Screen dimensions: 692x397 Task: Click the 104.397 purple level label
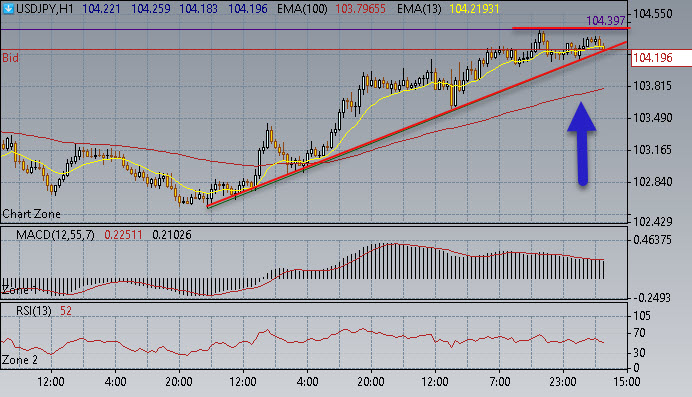[606, 20]
